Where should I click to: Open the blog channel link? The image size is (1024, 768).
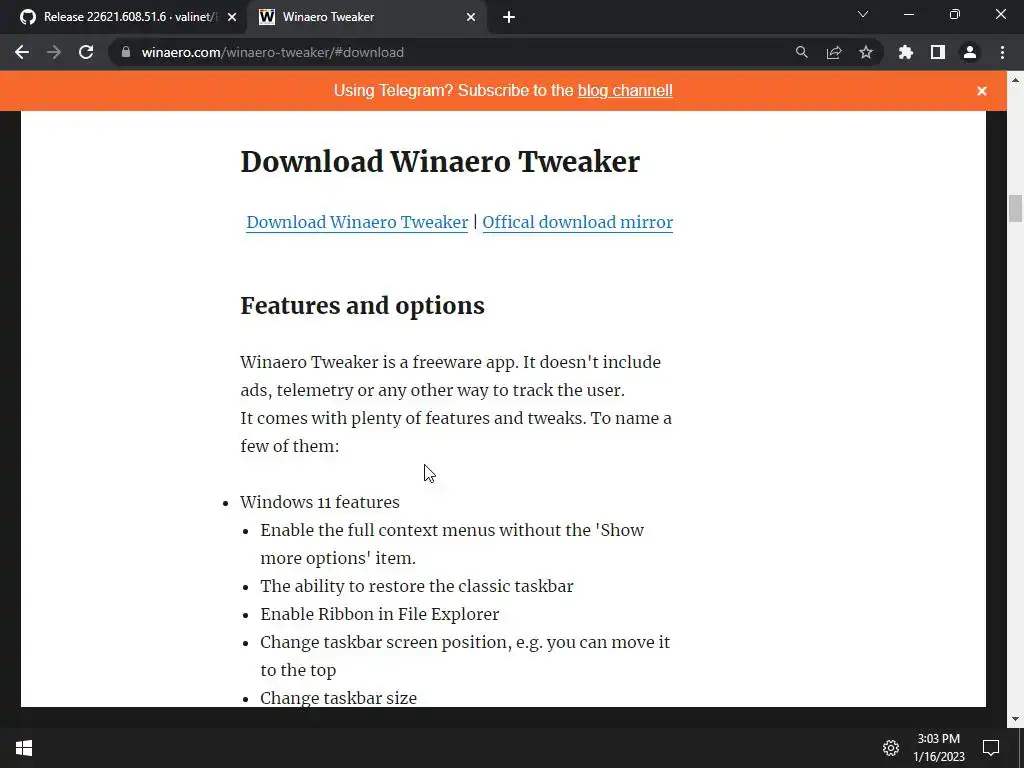coord(625,90)
